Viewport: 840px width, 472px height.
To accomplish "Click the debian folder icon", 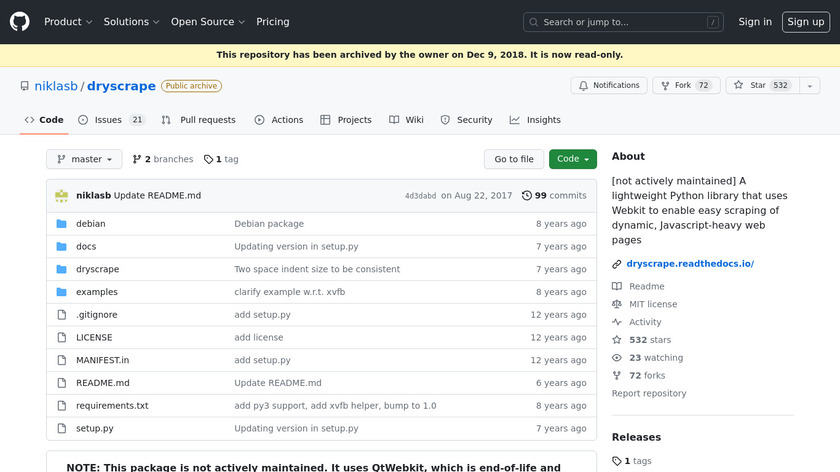I will 61,224.
